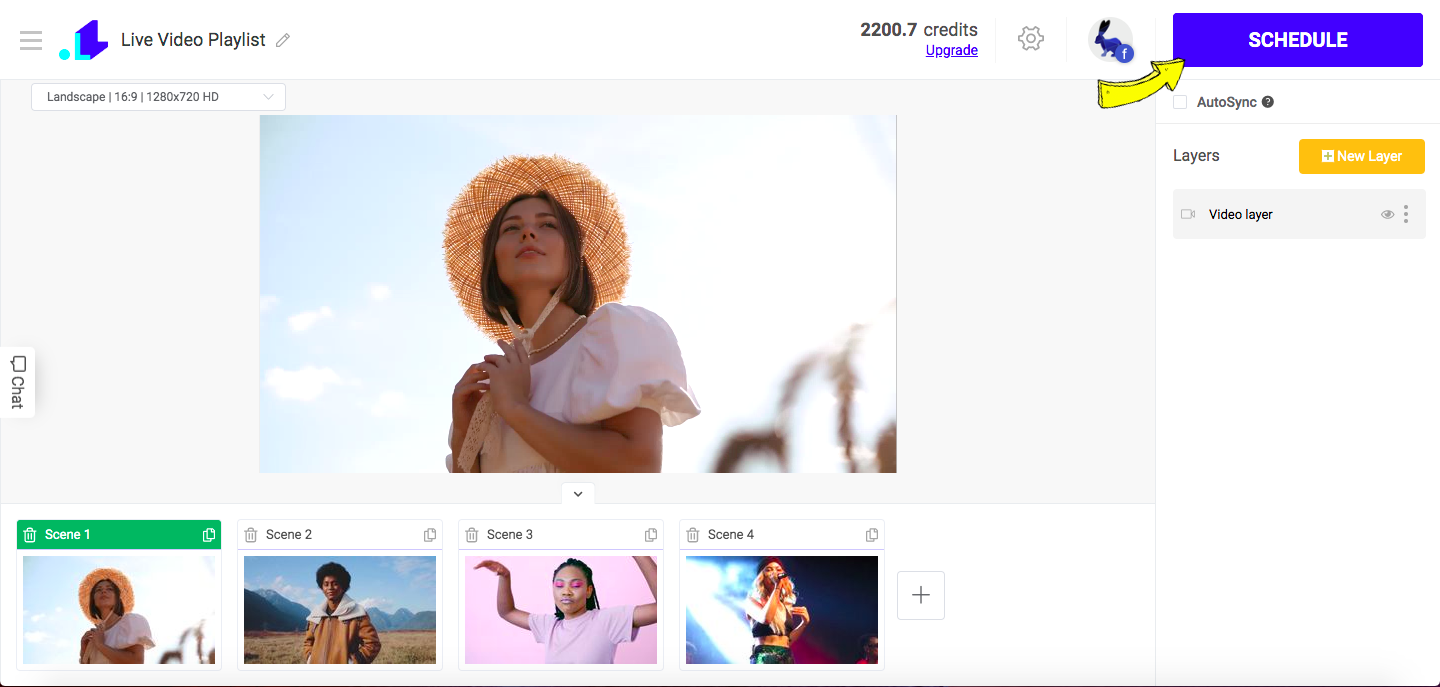
Task: Hide the Video layer with the eye toggle
Action: coord(1388,213)
